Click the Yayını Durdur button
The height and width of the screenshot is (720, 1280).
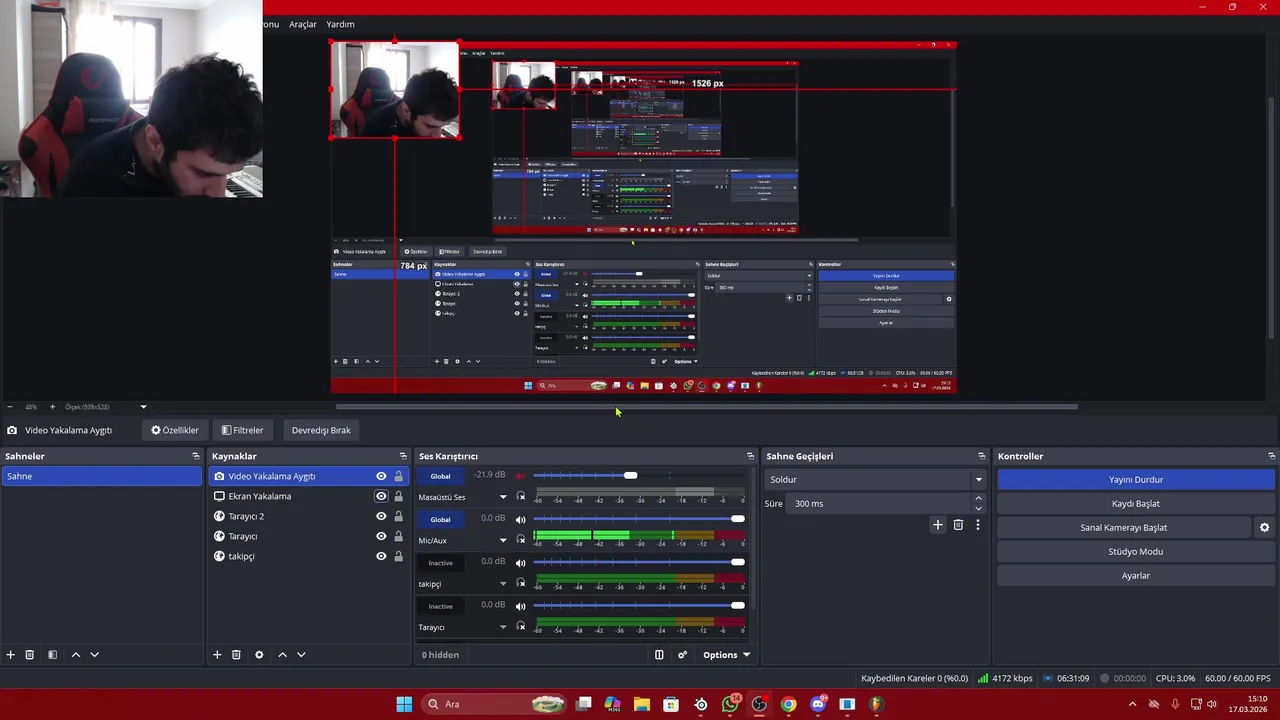pyautogui.click(x=1136, y=480)
